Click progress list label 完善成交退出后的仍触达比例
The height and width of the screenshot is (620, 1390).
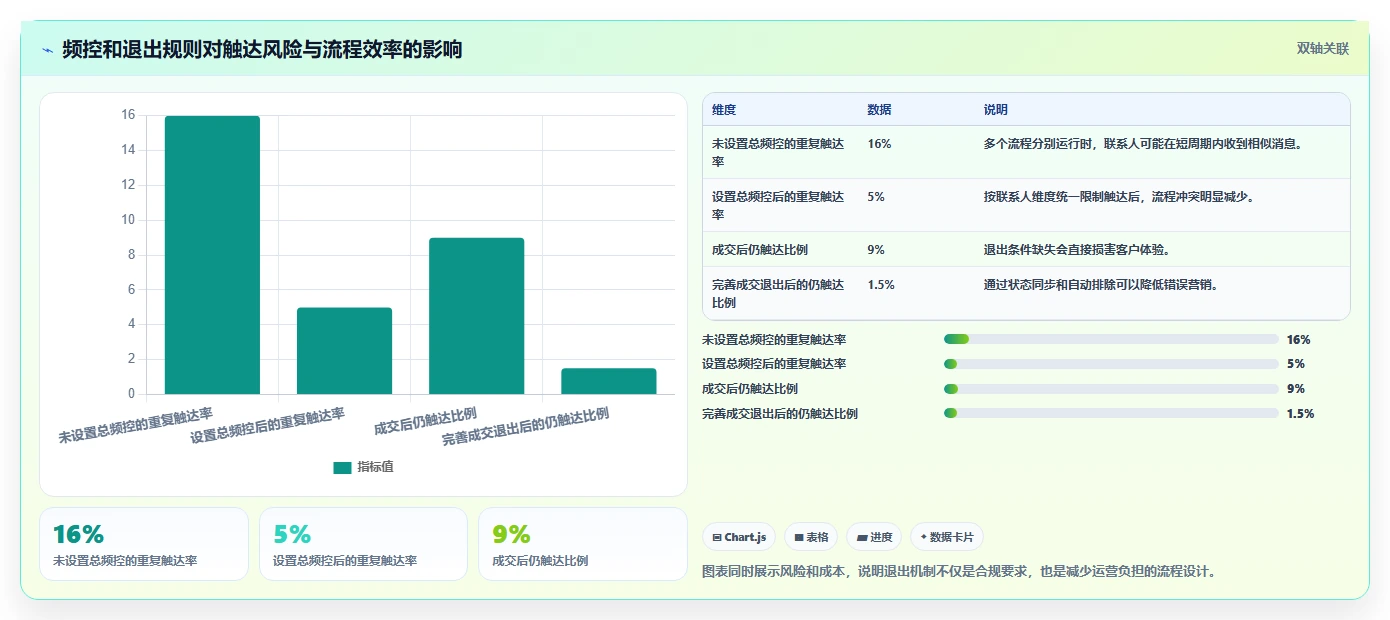780,414
